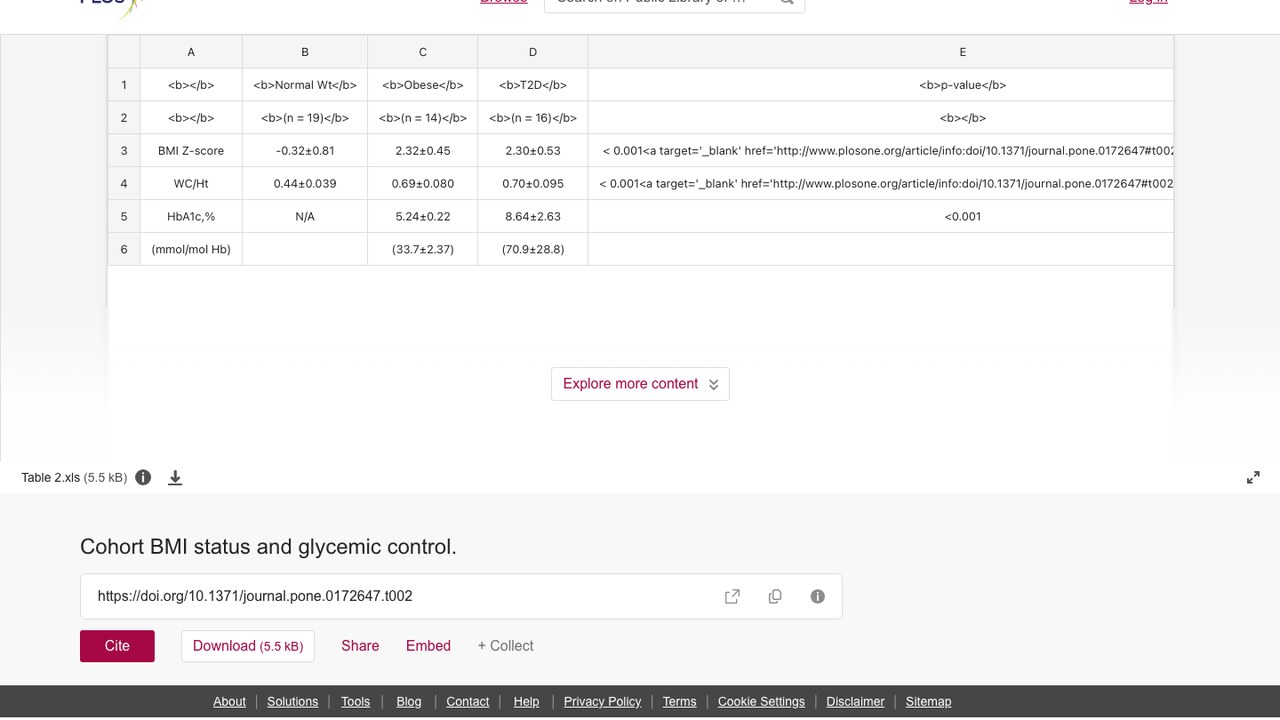Click the cell 'HbA1c,%'

tap(191, 216)
